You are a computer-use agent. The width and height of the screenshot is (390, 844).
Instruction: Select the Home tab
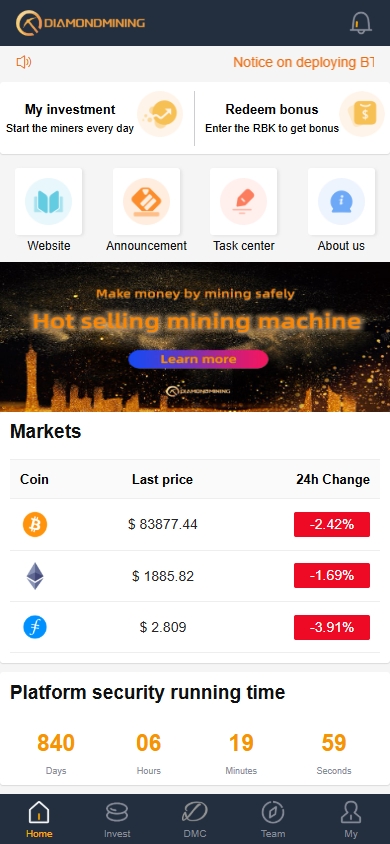(39, 820)
